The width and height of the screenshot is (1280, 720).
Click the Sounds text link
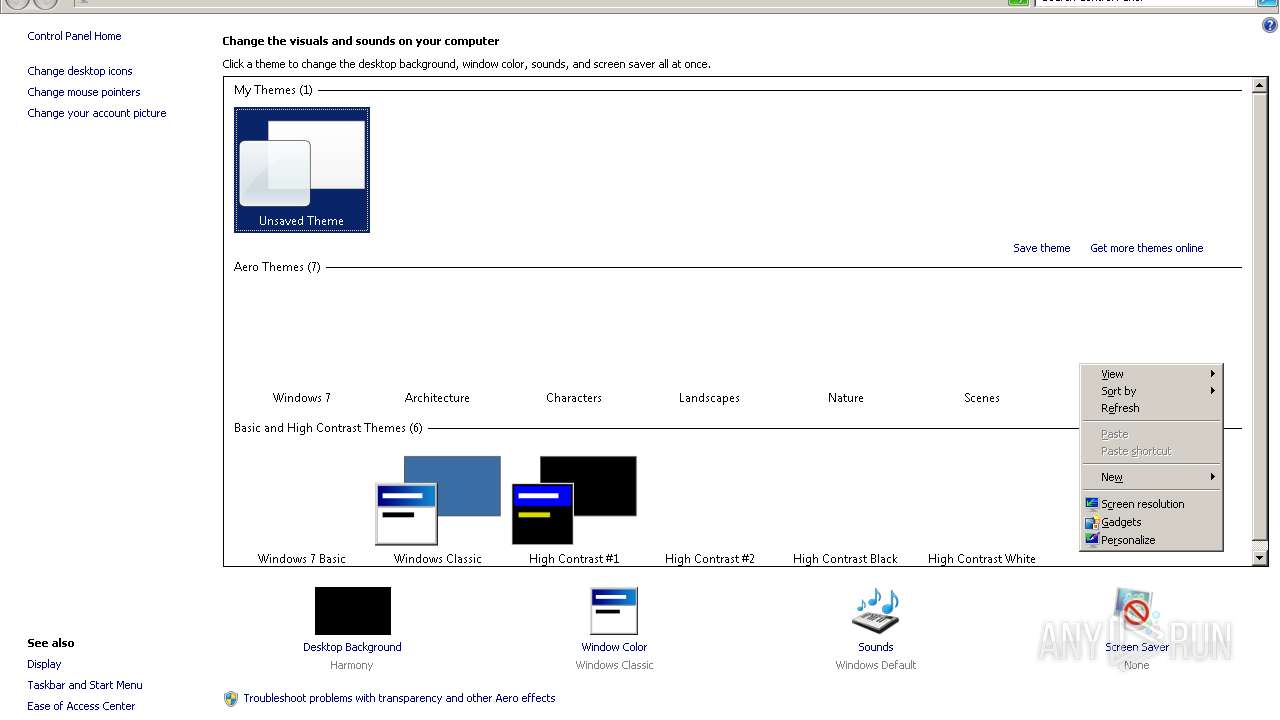[876, 647]
